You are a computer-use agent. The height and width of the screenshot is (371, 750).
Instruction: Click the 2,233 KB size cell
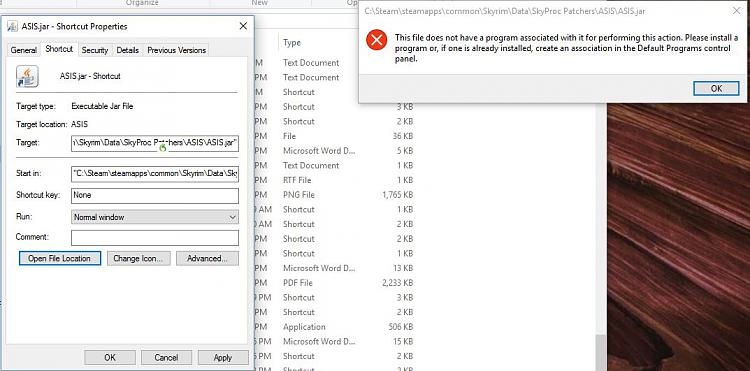[x=397, y=283]
